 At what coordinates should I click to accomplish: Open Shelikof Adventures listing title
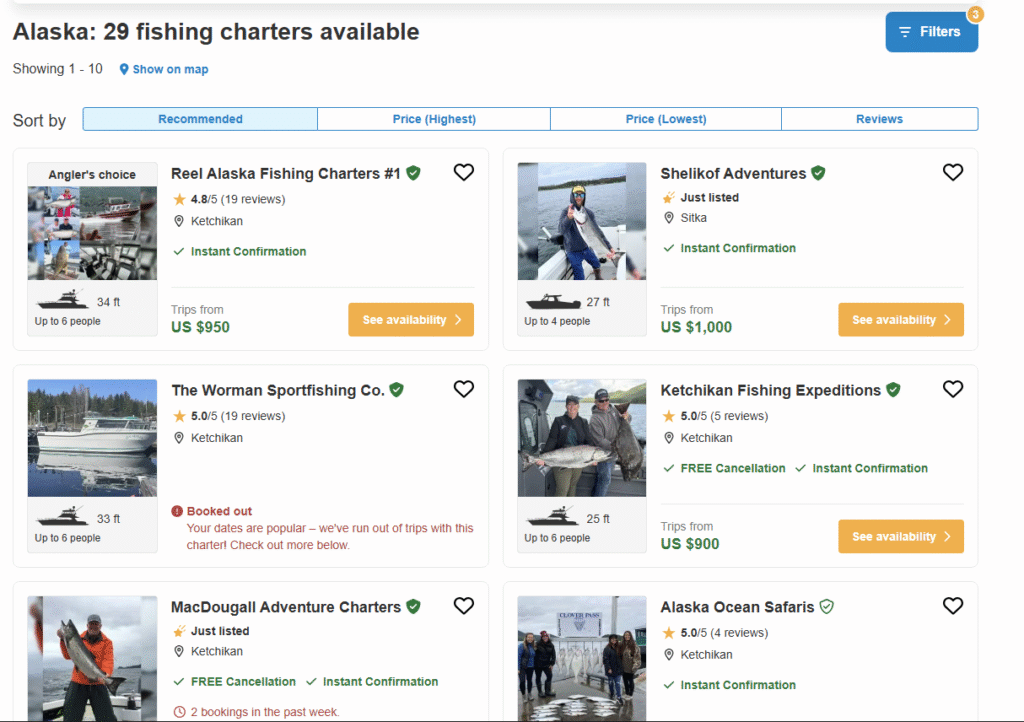733,174
